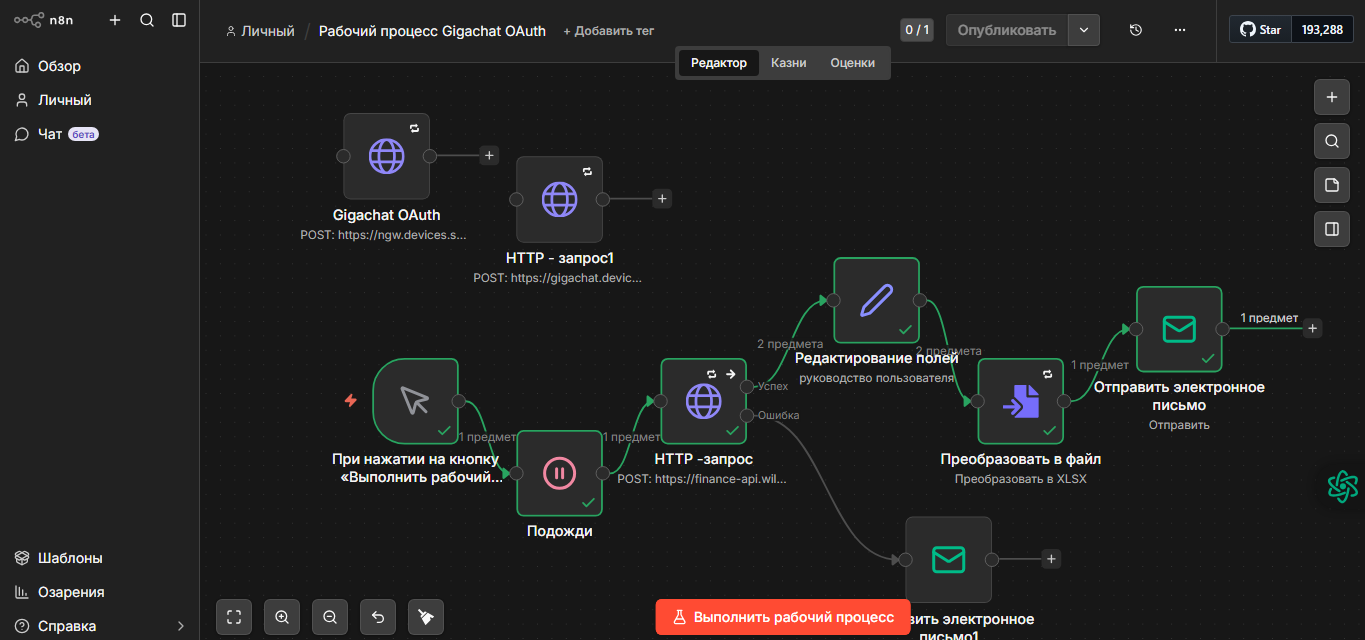Open the three-dots more options menu
The height and width of the screenshot is (640, 1365).
click(x=1180, y=30)
